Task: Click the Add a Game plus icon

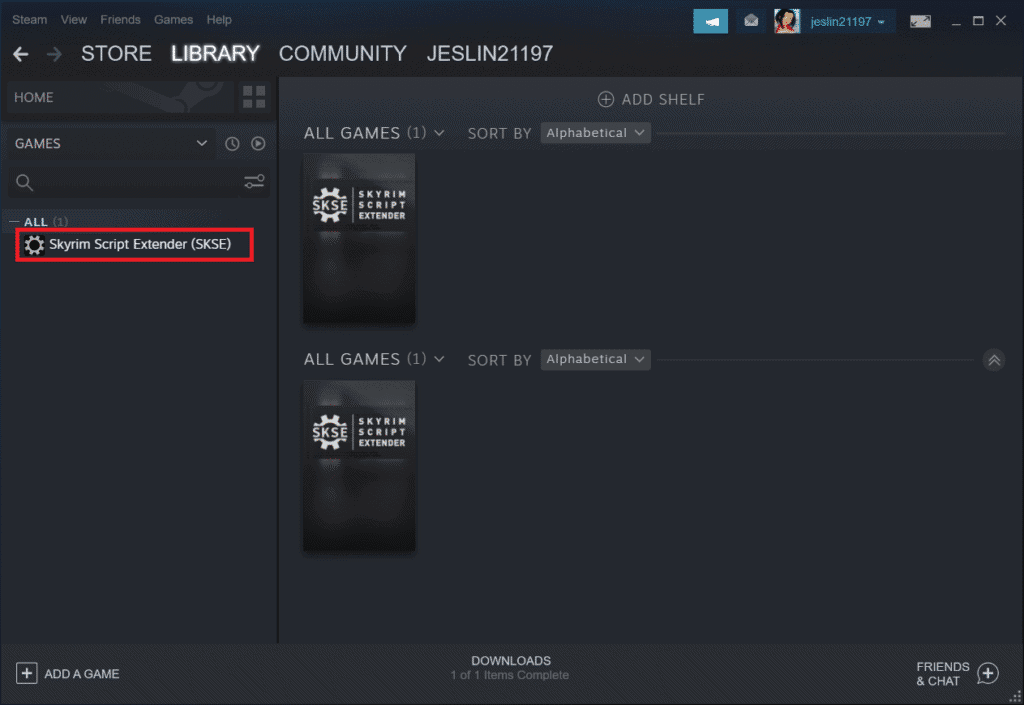Action: click(x=27, y=674)
